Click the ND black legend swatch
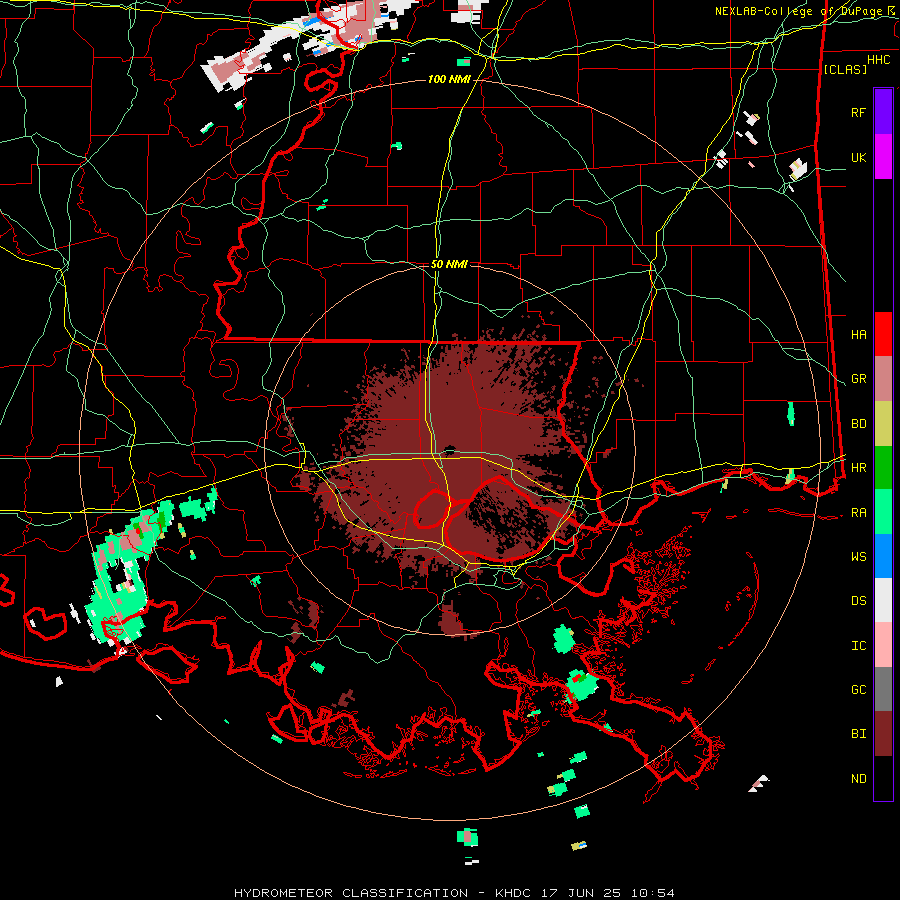900x900 pixels. coord(883,778)
